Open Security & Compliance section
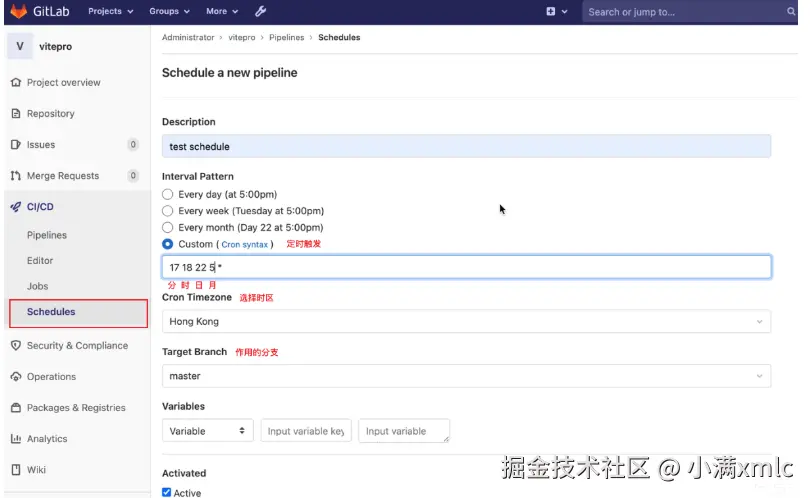The height and width of the screenshot is (498, 810). [77, 346]
